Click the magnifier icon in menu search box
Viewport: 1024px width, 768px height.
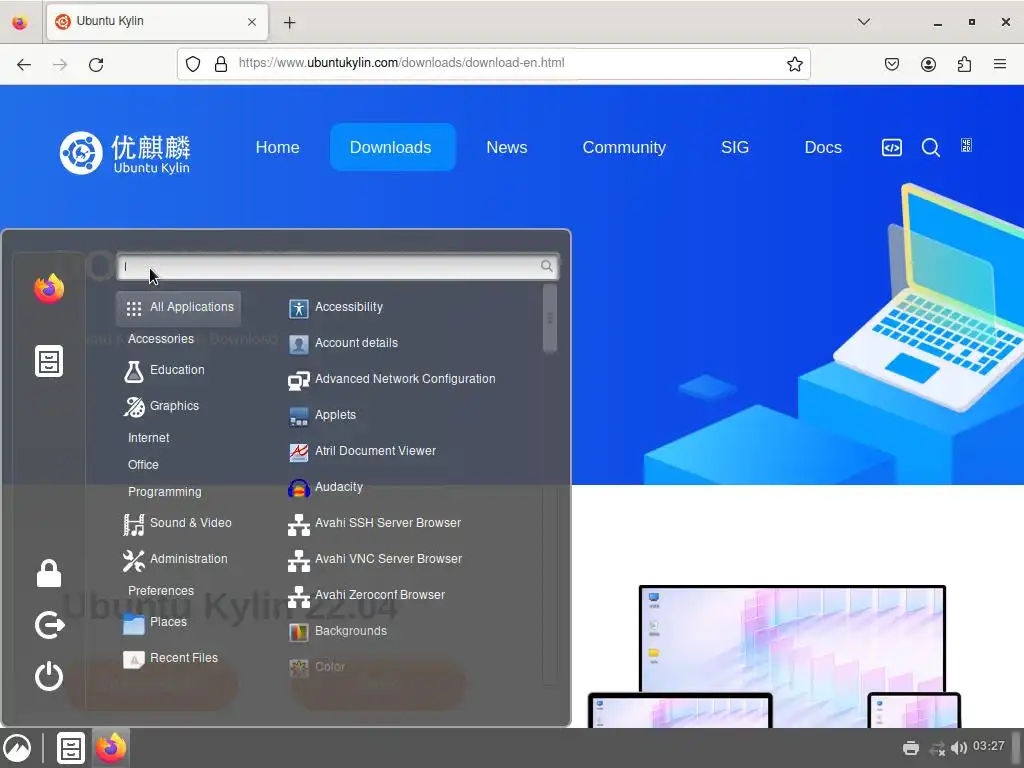pyautogui.click(x=547, y=266)
